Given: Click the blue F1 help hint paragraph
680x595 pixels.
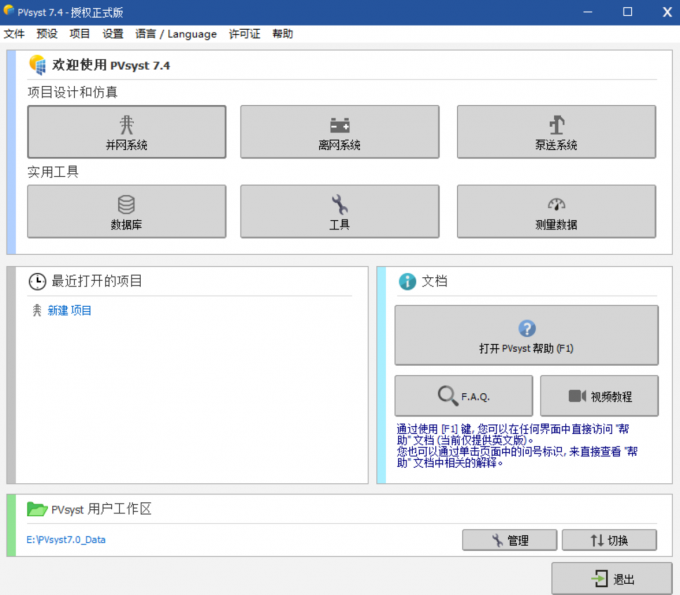Looking at the screenshot, I should [x=517, y=446].
